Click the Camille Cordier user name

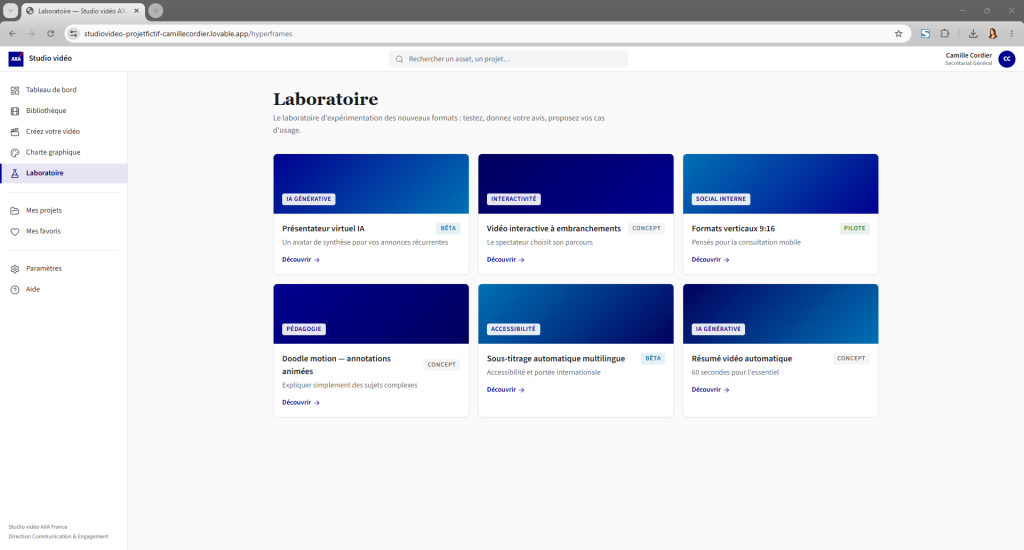pyautogui.click(x=968, y=56)
